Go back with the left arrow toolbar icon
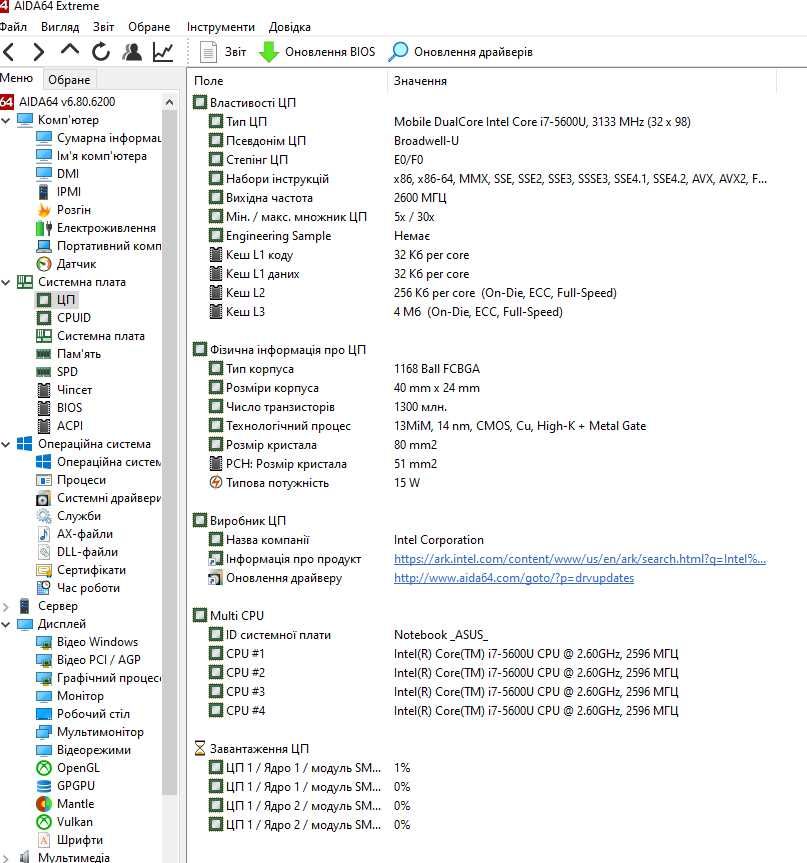Screen dimensions: 807x863 click(x=9, y=52)
